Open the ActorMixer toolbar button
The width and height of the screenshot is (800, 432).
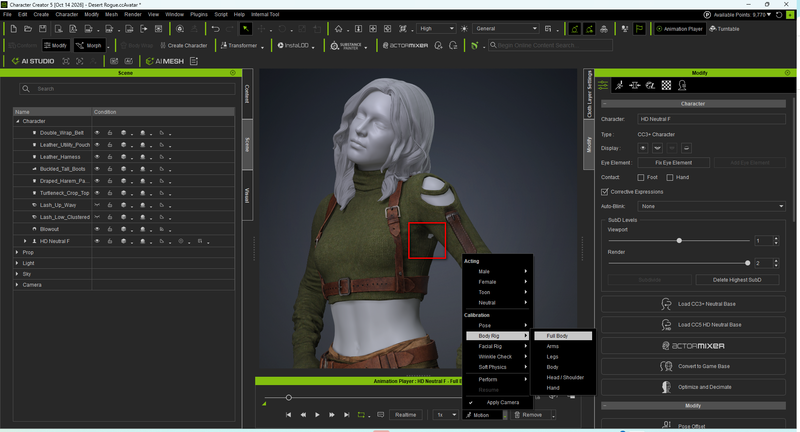[406, 46]
